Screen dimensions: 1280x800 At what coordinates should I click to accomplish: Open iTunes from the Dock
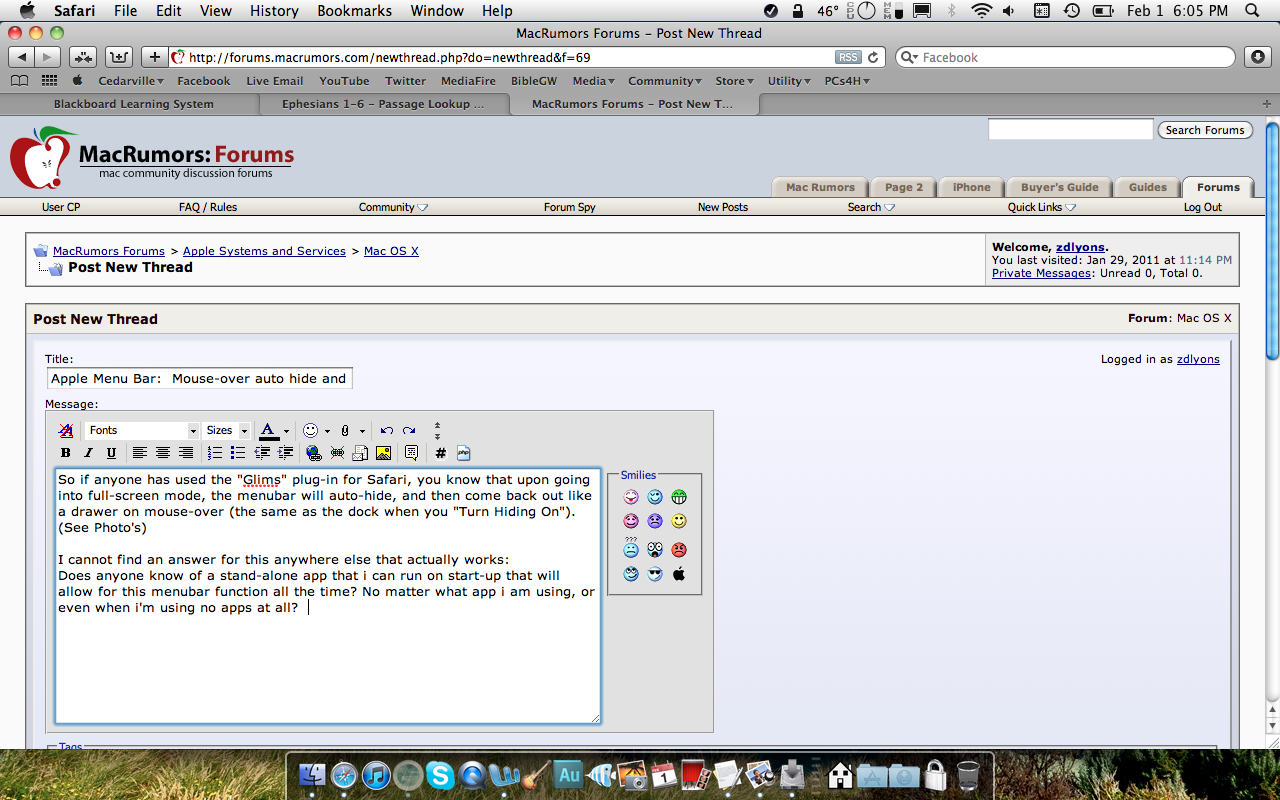(376, 774)
